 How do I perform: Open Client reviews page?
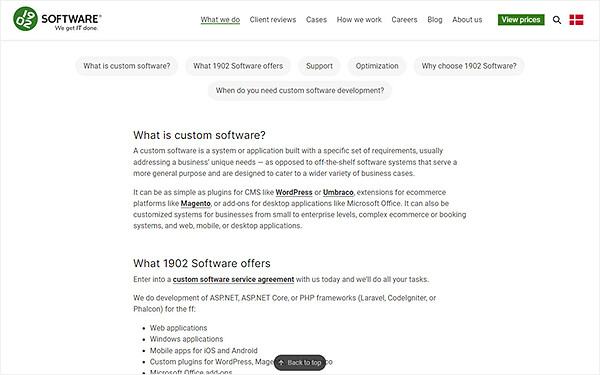(x=273, y=20)
